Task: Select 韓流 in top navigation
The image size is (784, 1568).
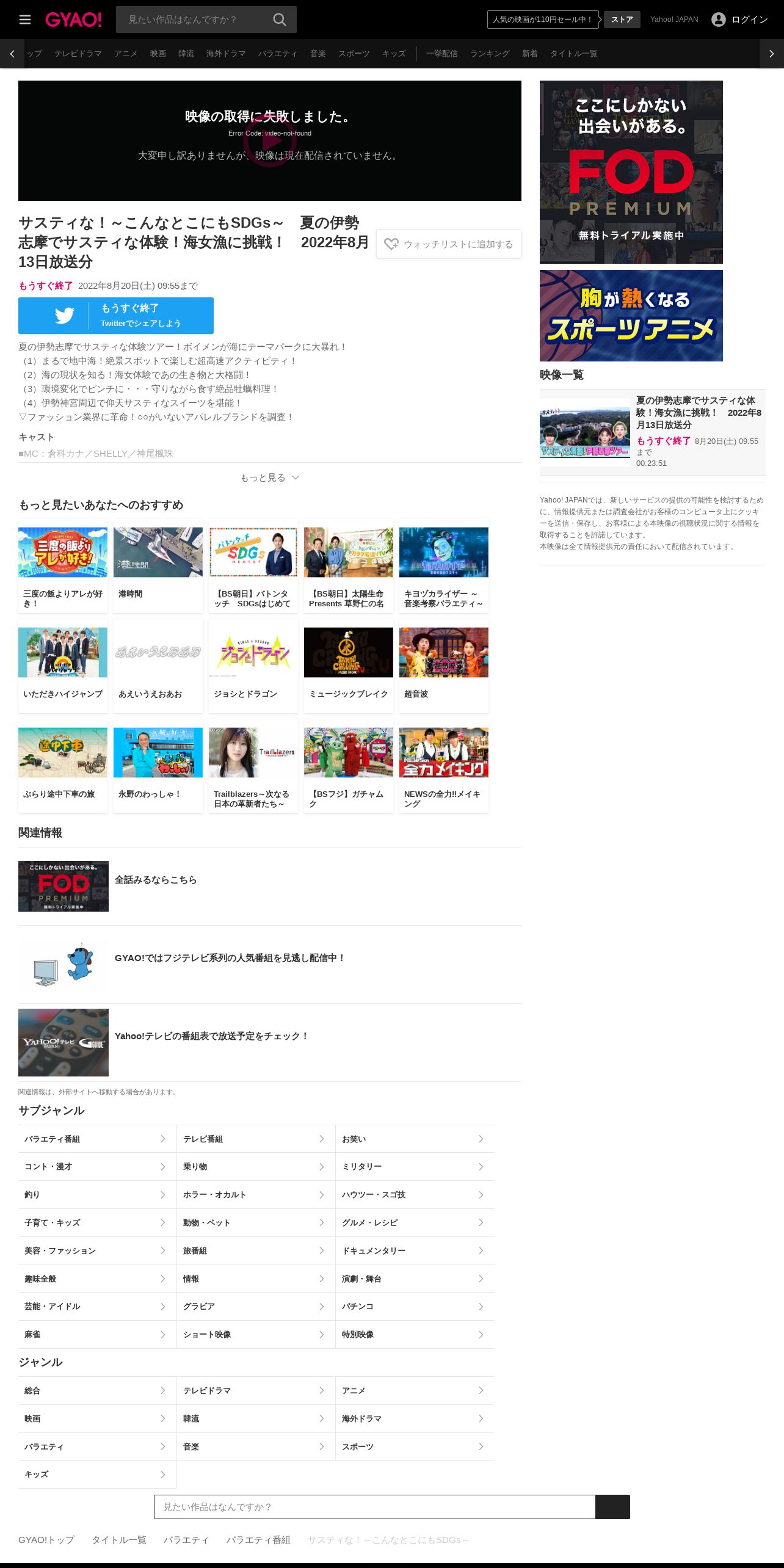Action: coord(186,54)
